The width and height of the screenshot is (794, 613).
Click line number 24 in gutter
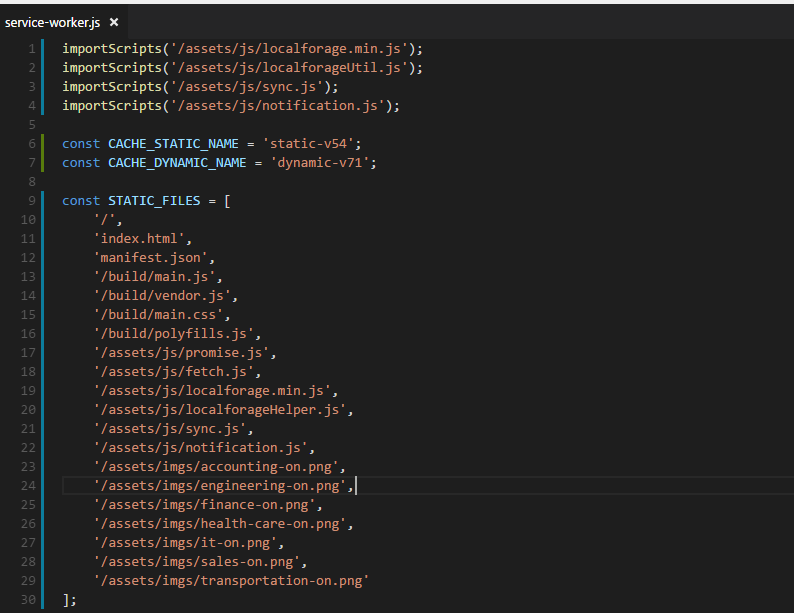click(28, 486)
